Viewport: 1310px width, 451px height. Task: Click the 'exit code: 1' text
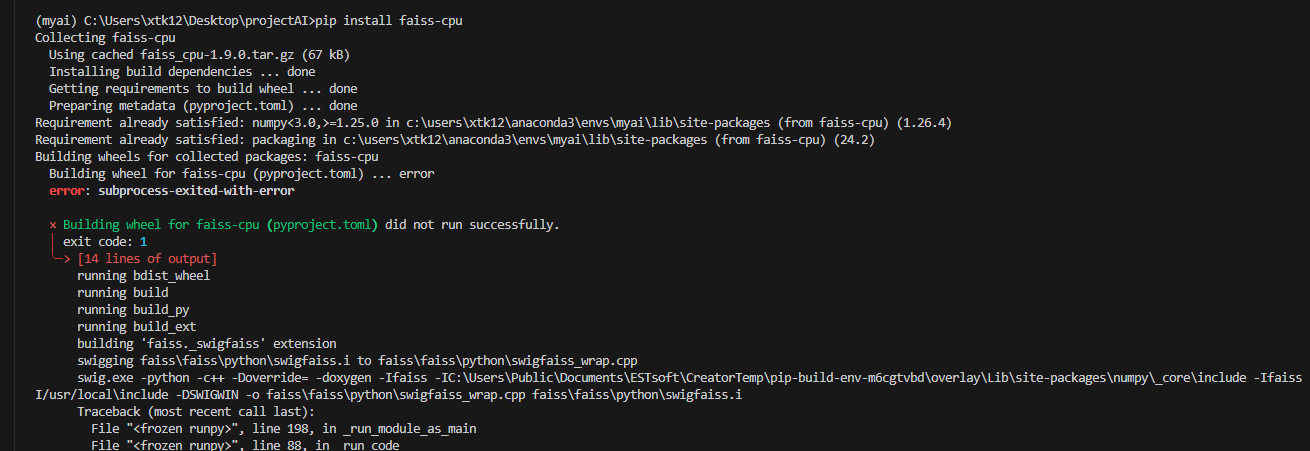pos(105,241)
